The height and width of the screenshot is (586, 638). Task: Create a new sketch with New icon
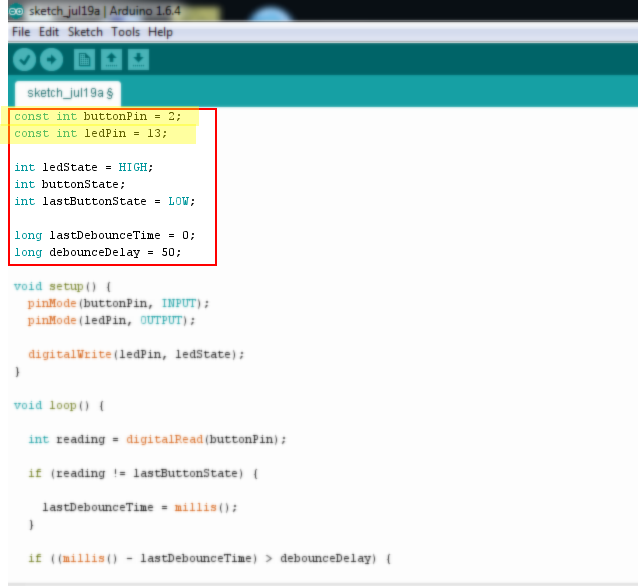click(84, 60)
